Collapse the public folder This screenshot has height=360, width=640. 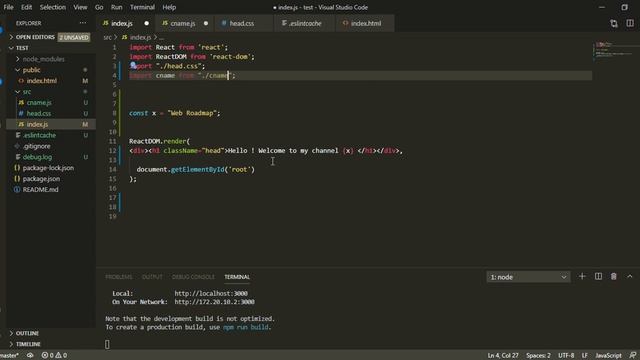pos(51,70)
